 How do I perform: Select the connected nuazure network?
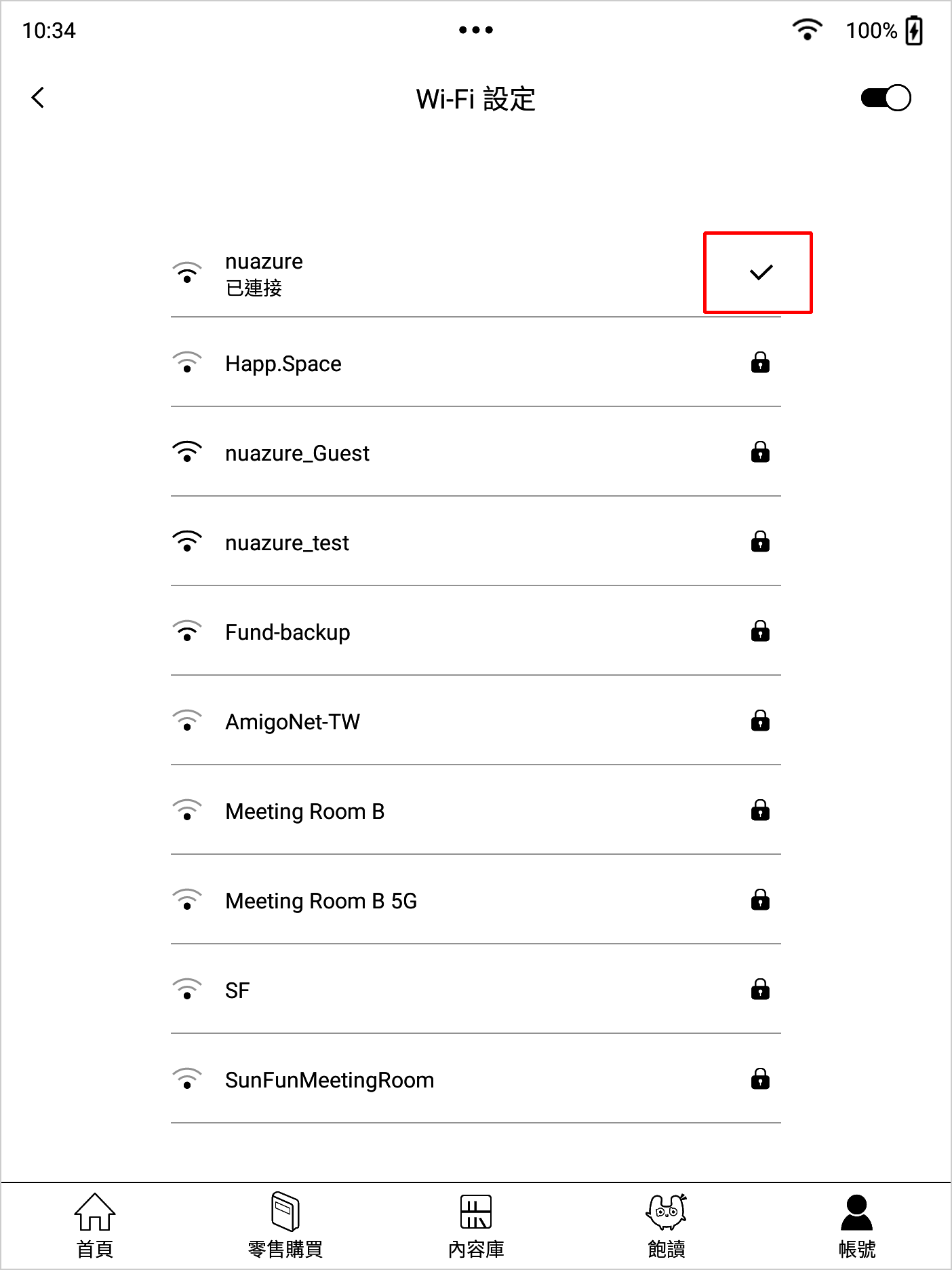click(x=476, y=273)
